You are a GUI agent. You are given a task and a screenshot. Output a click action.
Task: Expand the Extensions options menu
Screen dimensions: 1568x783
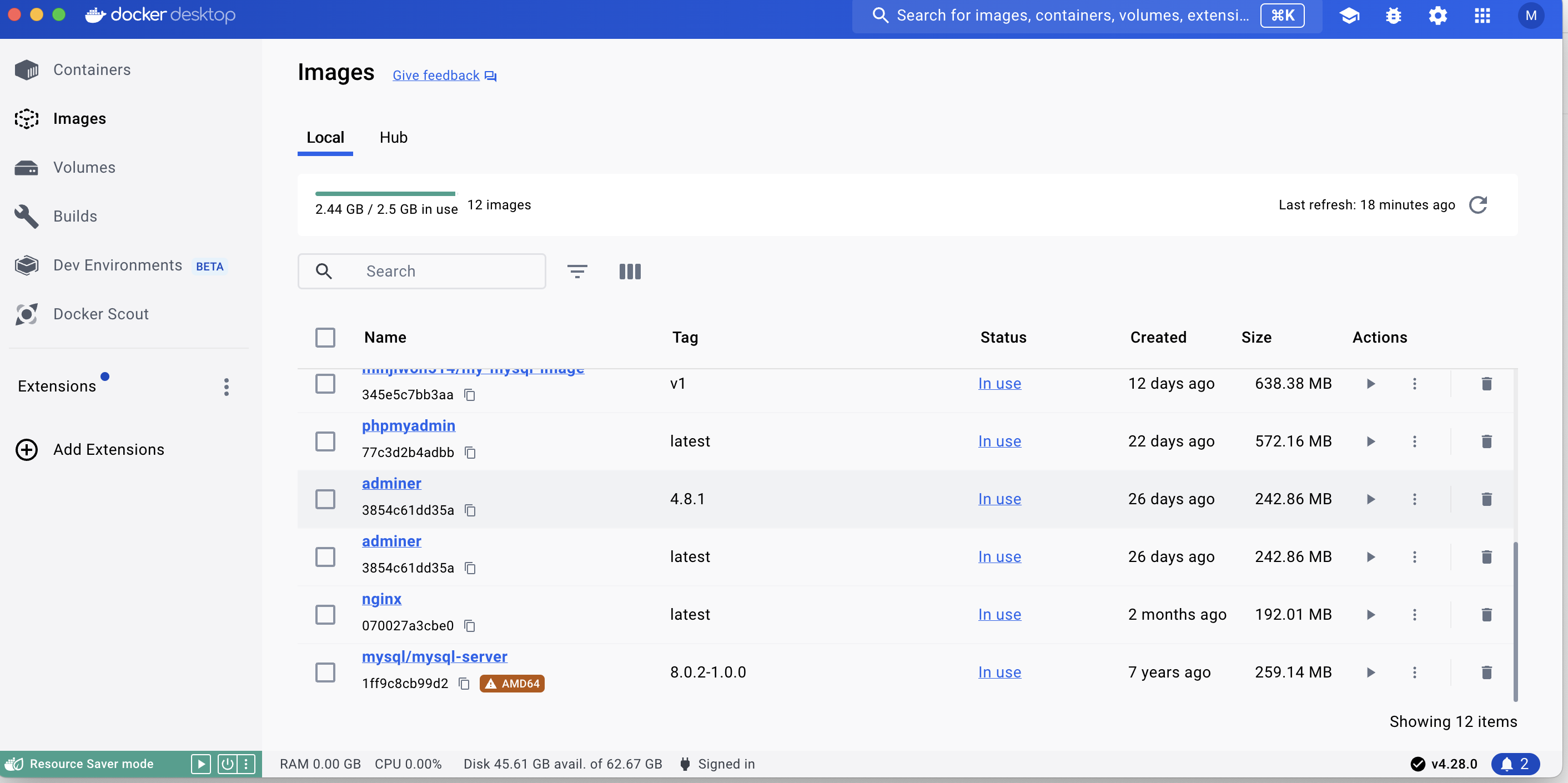(226, 387)
